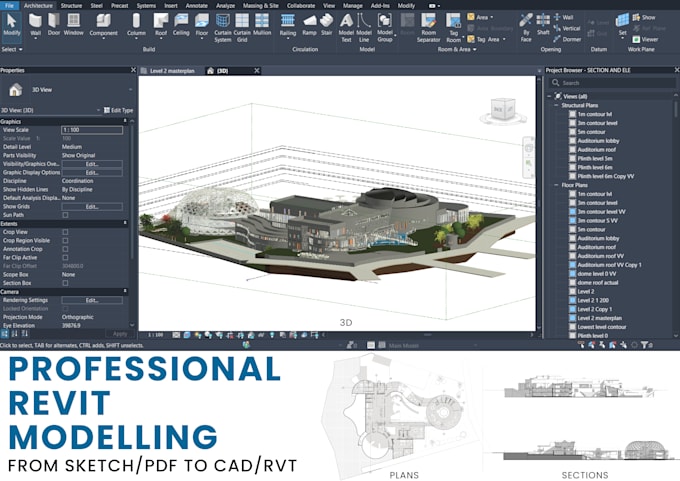Switch to the Annotate ribbon tab

coord(196,6)
